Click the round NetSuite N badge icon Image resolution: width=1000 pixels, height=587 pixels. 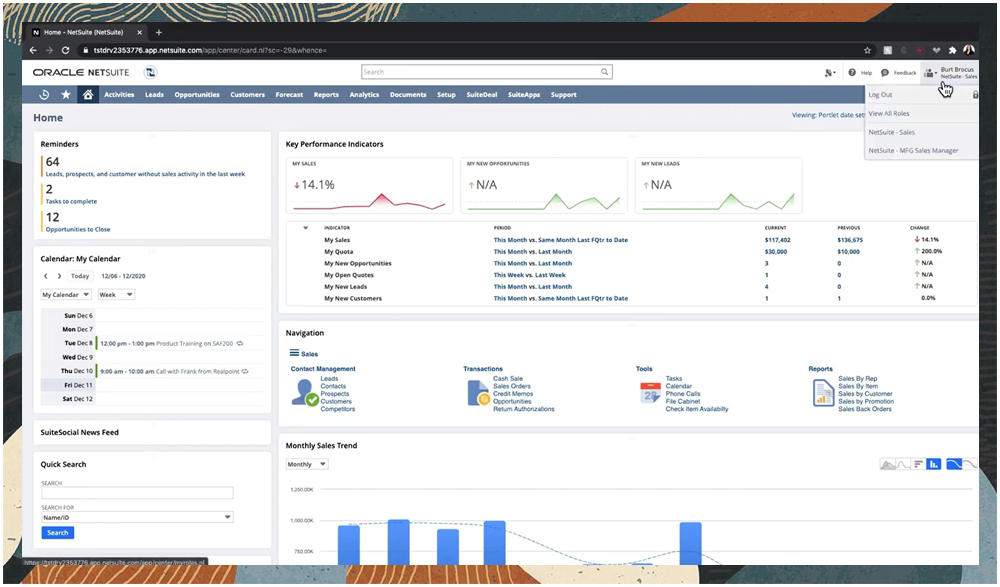click(151, 73)
